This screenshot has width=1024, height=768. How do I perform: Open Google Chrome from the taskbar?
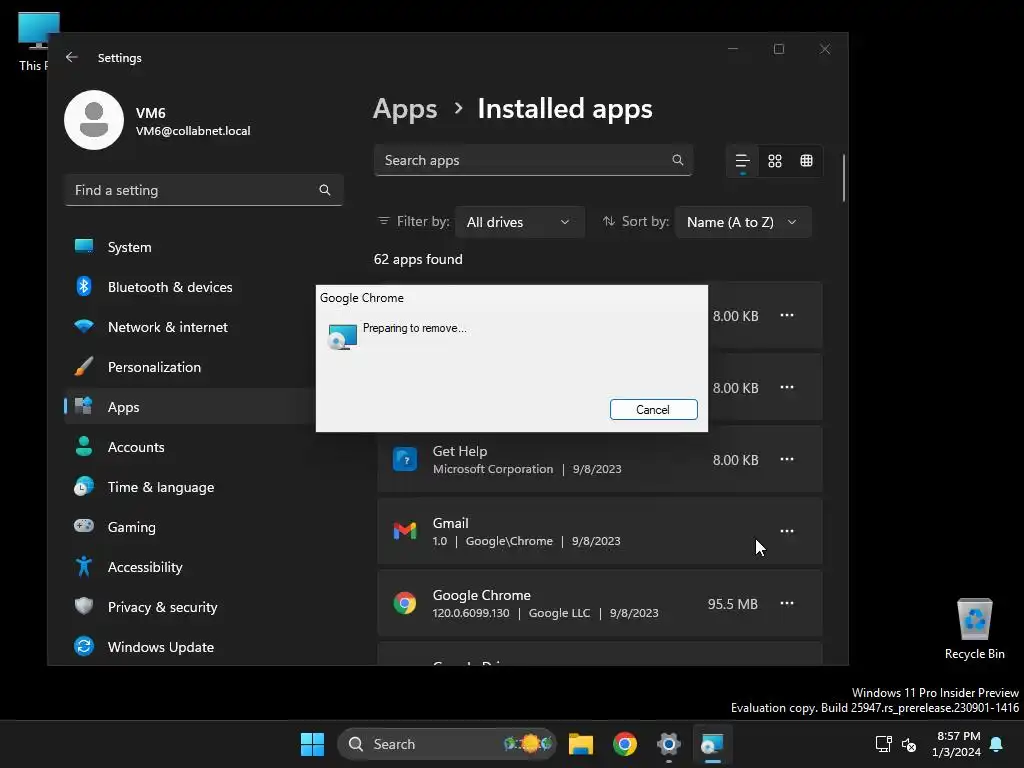tap(625, 744)
